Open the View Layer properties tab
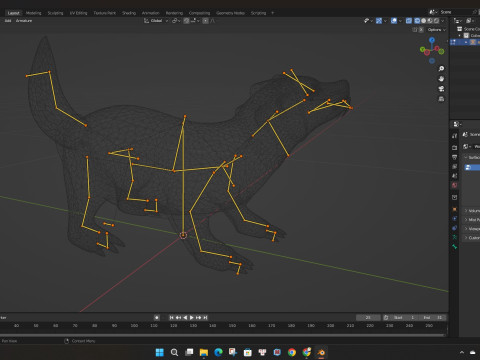Screen dimensions: 480x360 [455, 166]
